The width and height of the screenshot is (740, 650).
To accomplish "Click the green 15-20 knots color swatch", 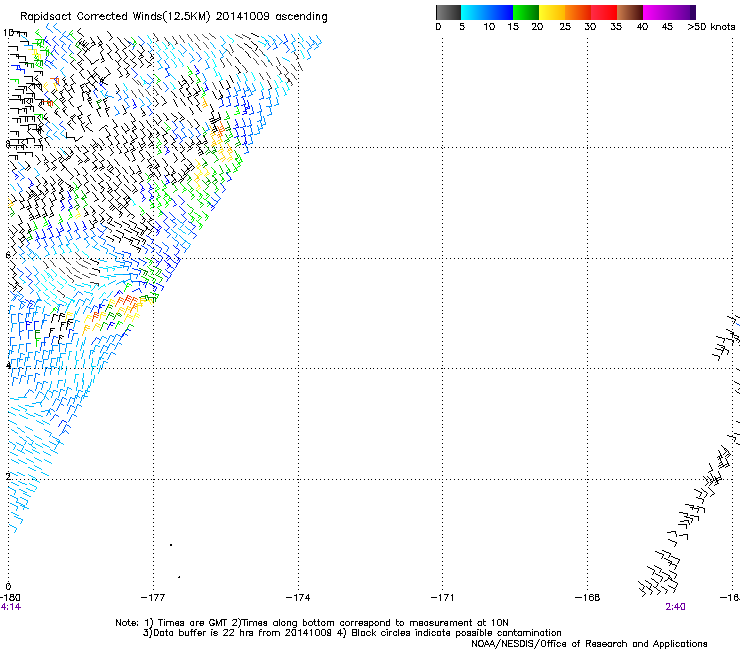I will click(x=526, y=12).
